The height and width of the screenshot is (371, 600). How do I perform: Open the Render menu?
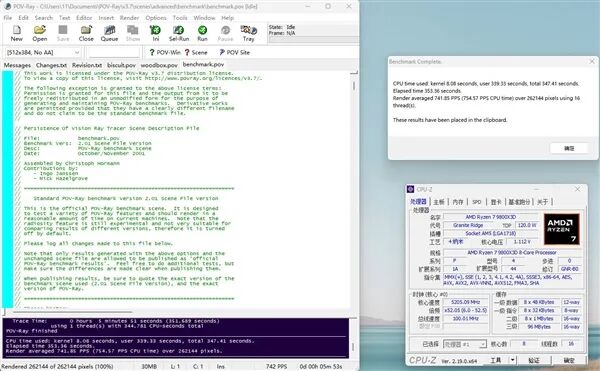pyautogui.click(x=129, y=18)
